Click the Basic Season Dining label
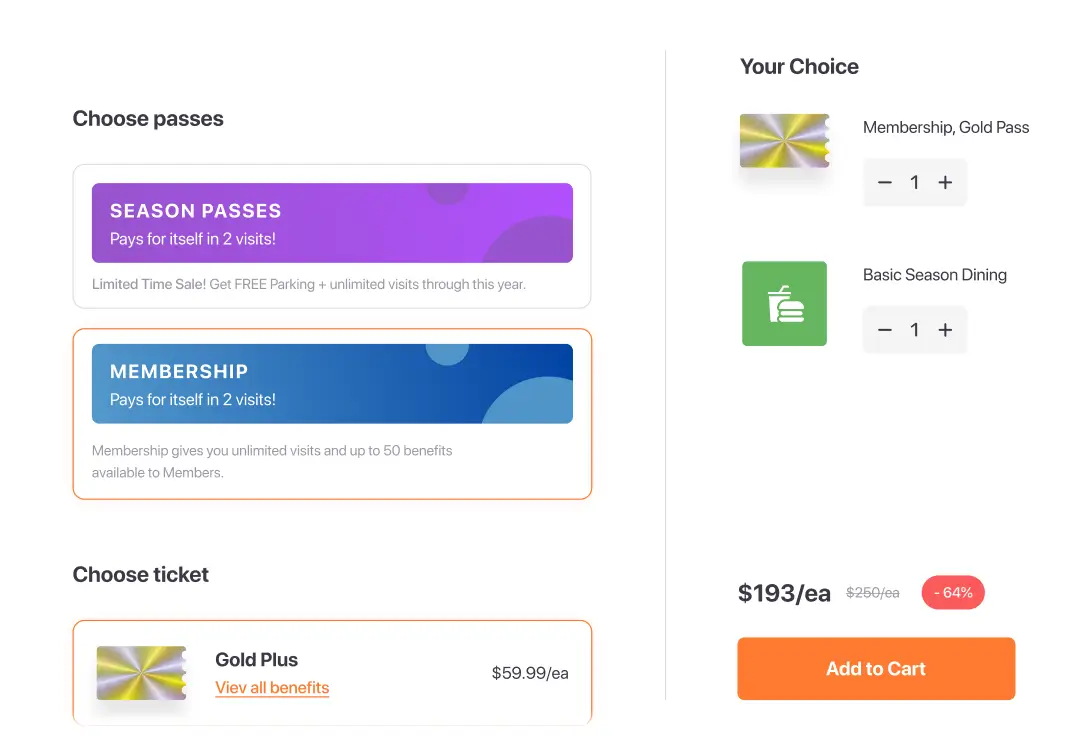Image resolution: width=1088 pixels, height=750 pixels. pos(934,275)
